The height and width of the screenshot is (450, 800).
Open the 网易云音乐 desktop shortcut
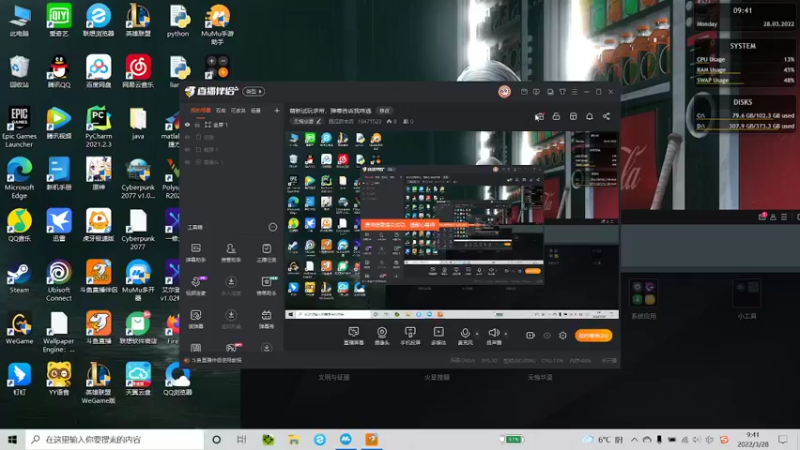tap(138, 71)
